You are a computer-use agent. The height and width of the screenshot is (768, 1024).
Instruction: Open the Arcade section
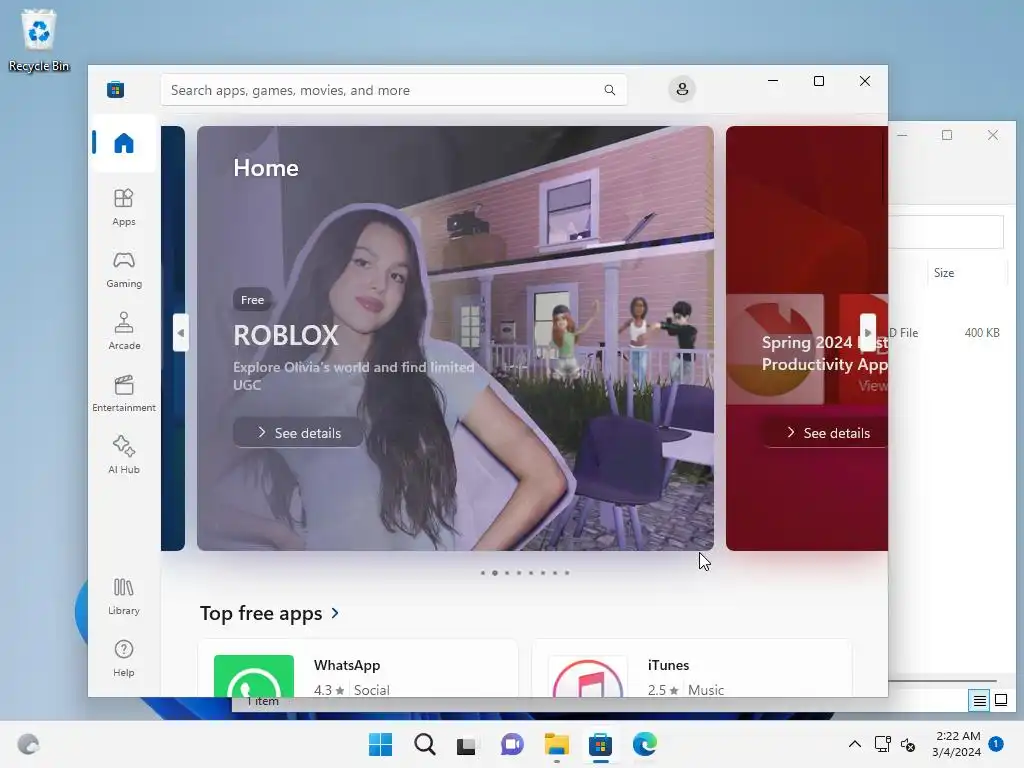point(123,331)
